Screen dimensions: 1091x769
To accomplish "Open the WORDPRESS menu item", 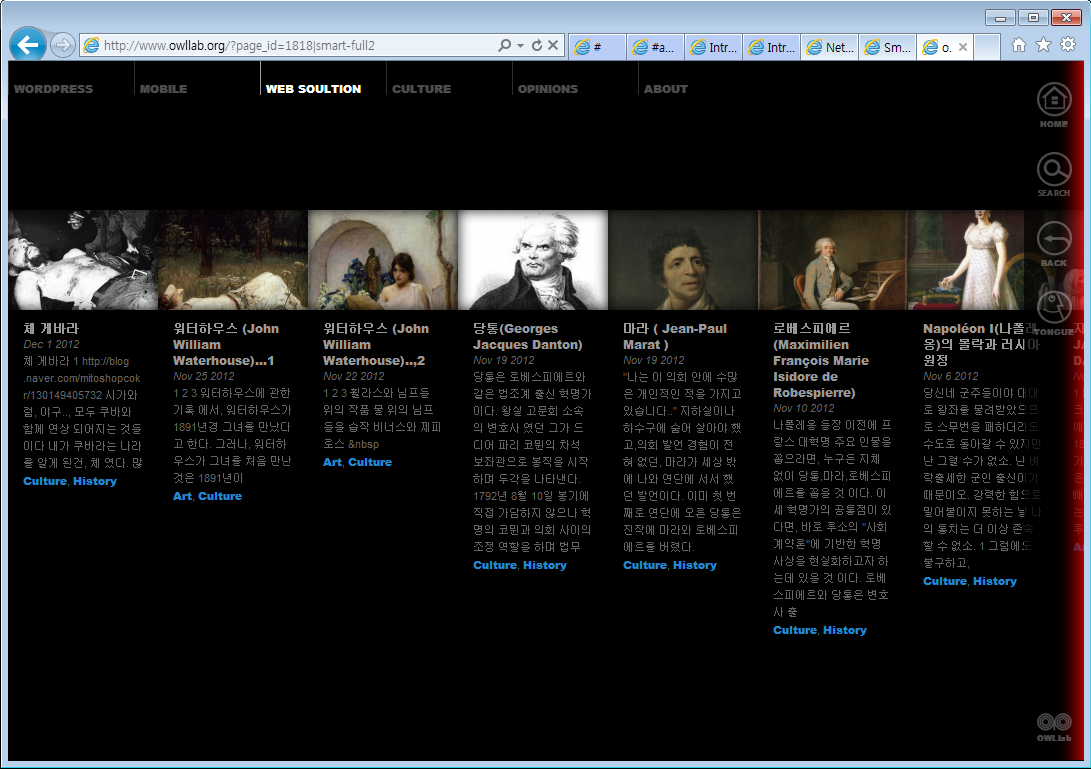I will (54, 89).
